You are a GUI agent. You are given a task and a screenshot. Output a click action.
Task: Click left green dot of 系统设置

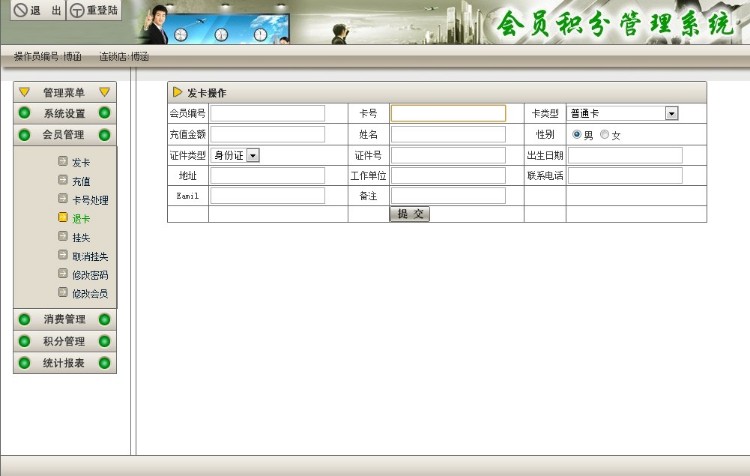[x=24, y=113]
